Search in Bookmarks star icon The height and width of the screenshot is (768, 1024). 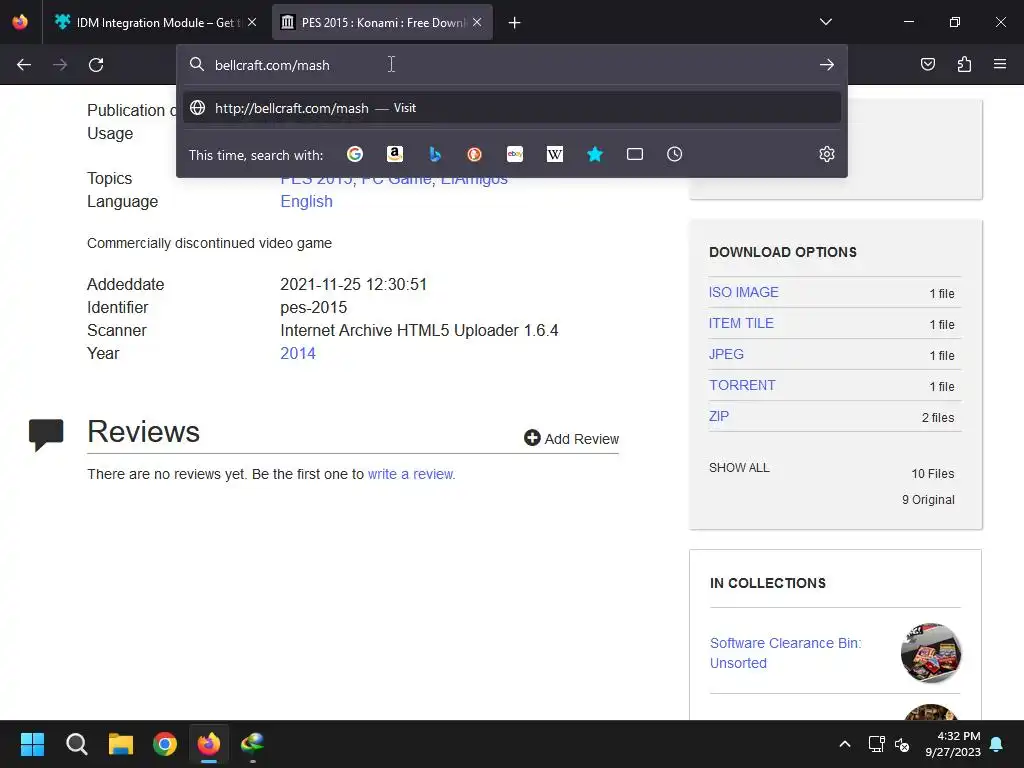pos(595,154)
